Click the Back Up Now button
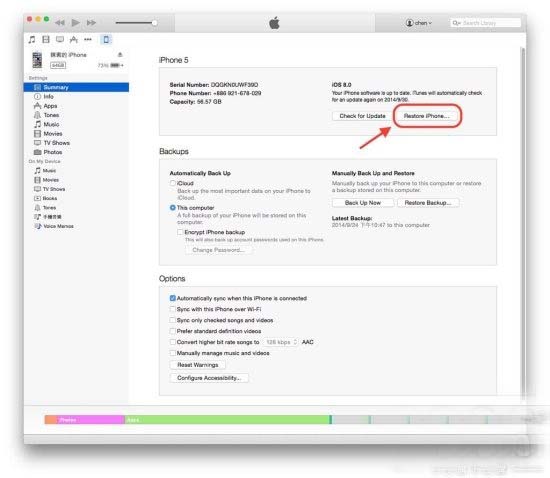This screenshot has height=478, width=550. tap(363, 203)
